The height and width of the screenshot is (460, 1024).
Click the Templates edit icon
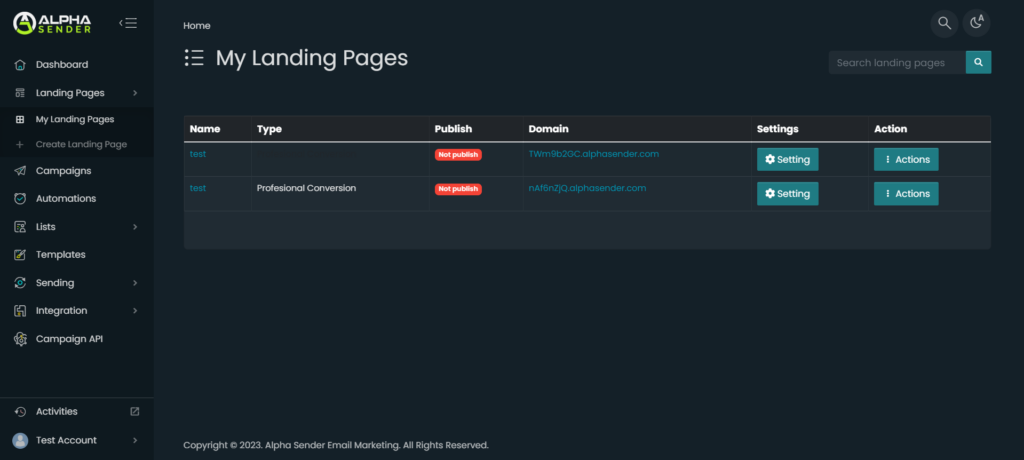(x=20, y=255)
